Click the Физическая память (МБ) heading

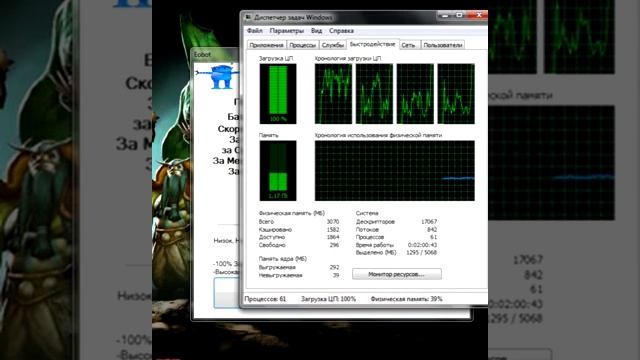pos(291,213)
